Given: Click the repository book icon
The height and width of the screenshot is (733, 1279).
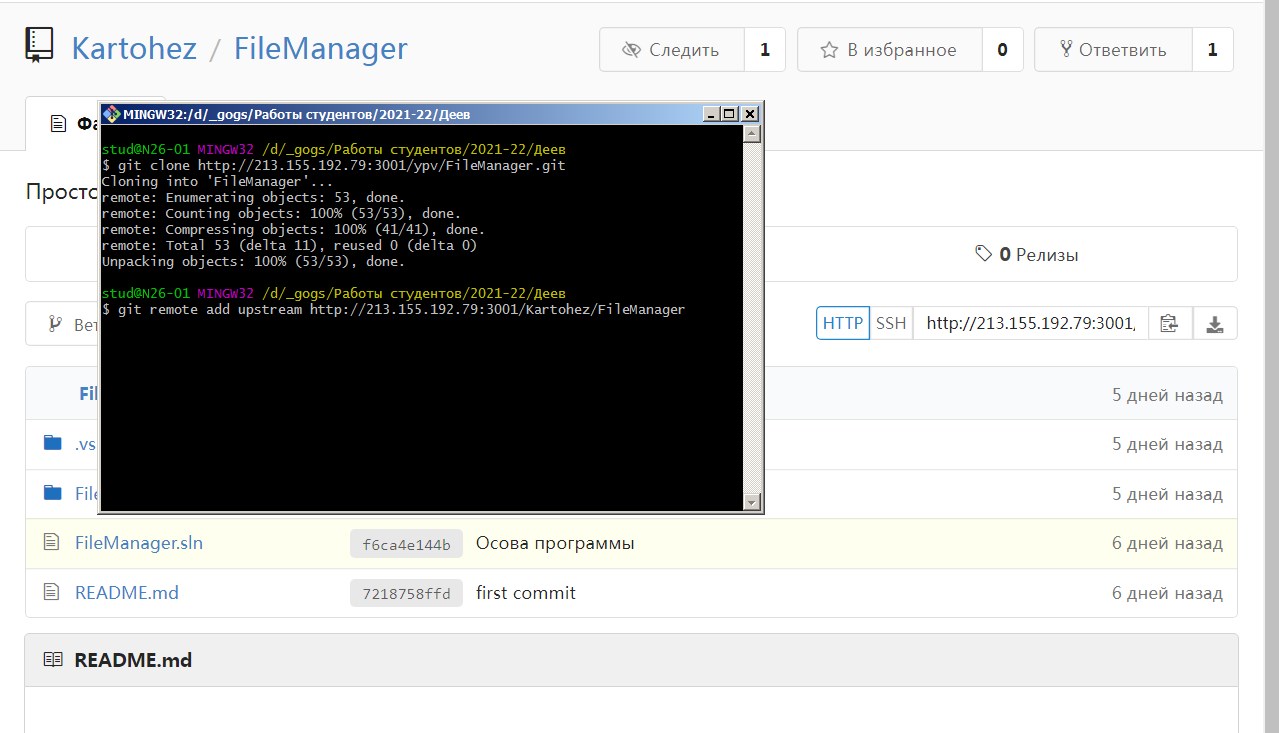Looking at the screenshot, I should pos(39,47).
